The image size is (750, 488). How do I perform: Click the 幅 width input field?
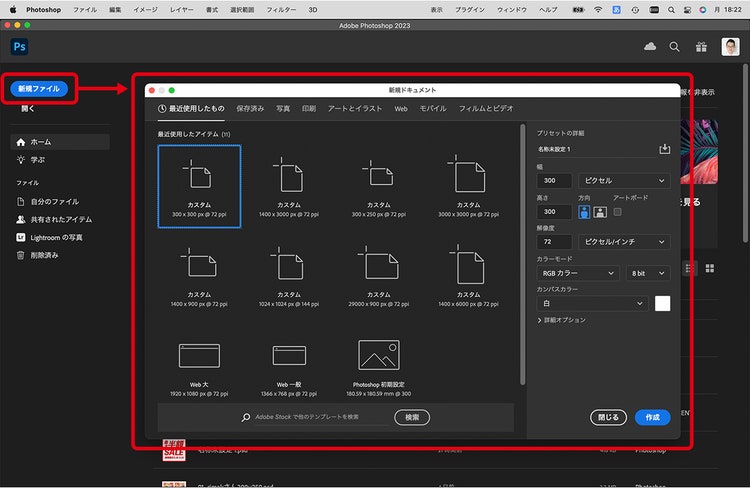coord(554,181)
